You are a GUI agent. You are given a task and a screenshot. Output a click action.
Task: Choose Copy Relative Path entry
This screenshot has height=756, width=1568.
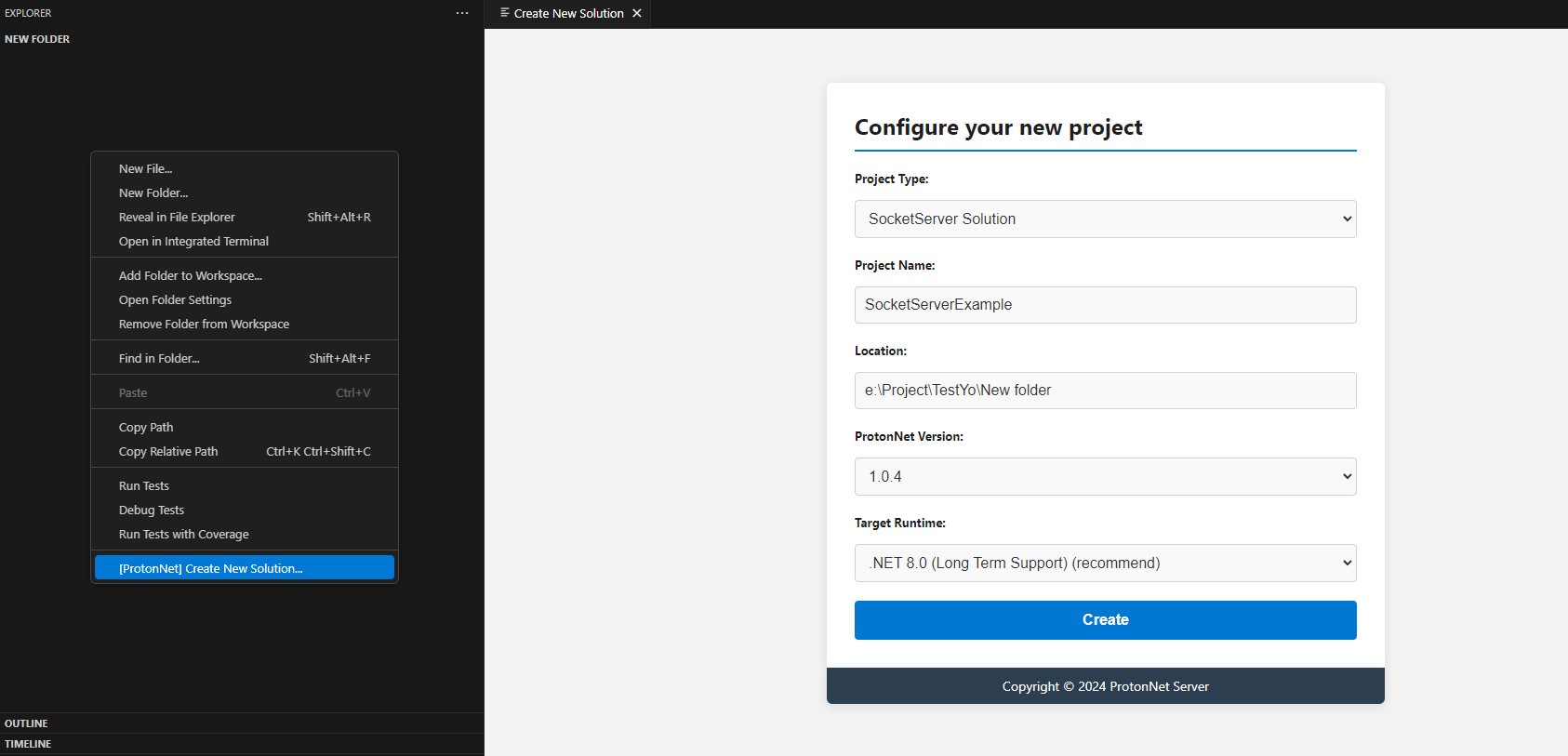pos(245,451)
